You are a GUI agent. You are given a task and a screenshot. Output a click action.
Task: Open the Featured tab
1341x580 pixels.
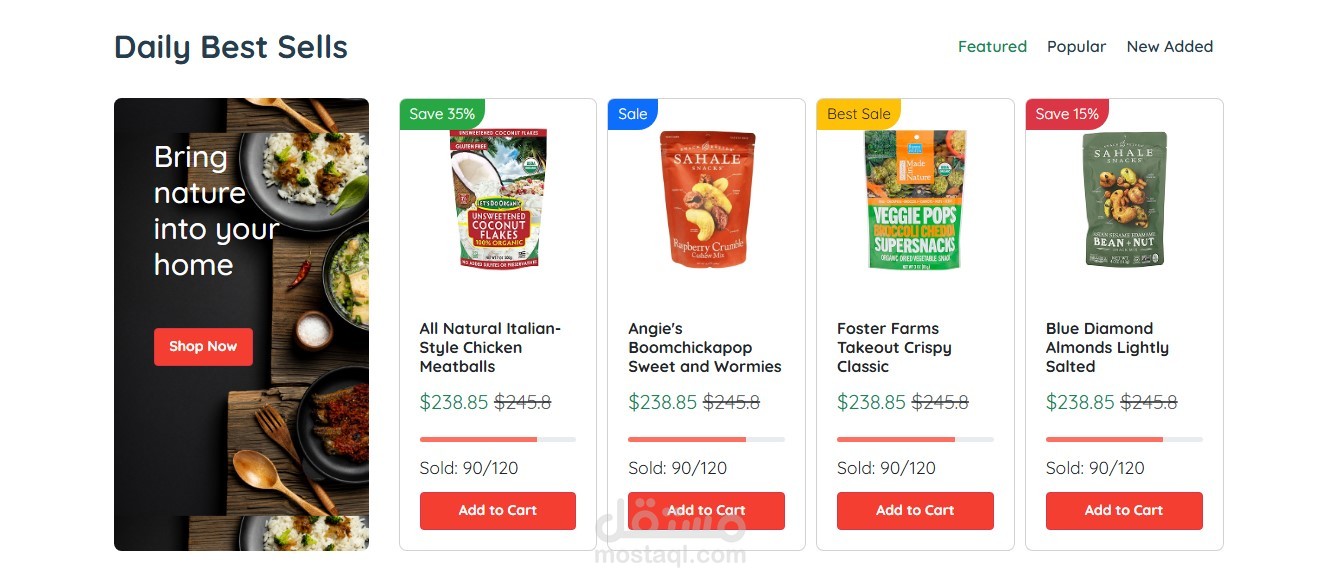tap(992, 46)
